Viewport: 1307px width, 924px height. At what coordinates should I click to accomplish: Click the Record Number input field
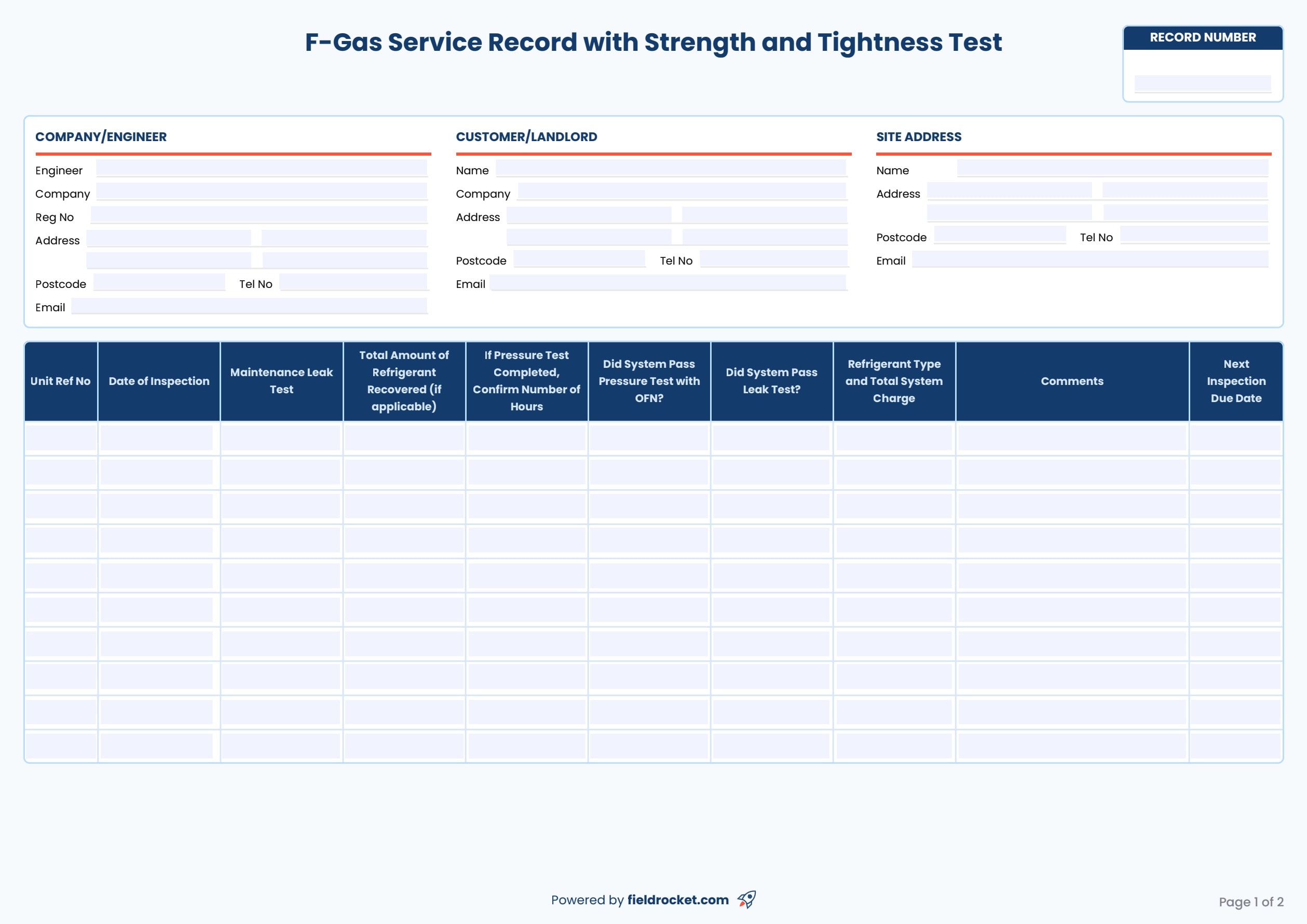[x=1202, y=83]
